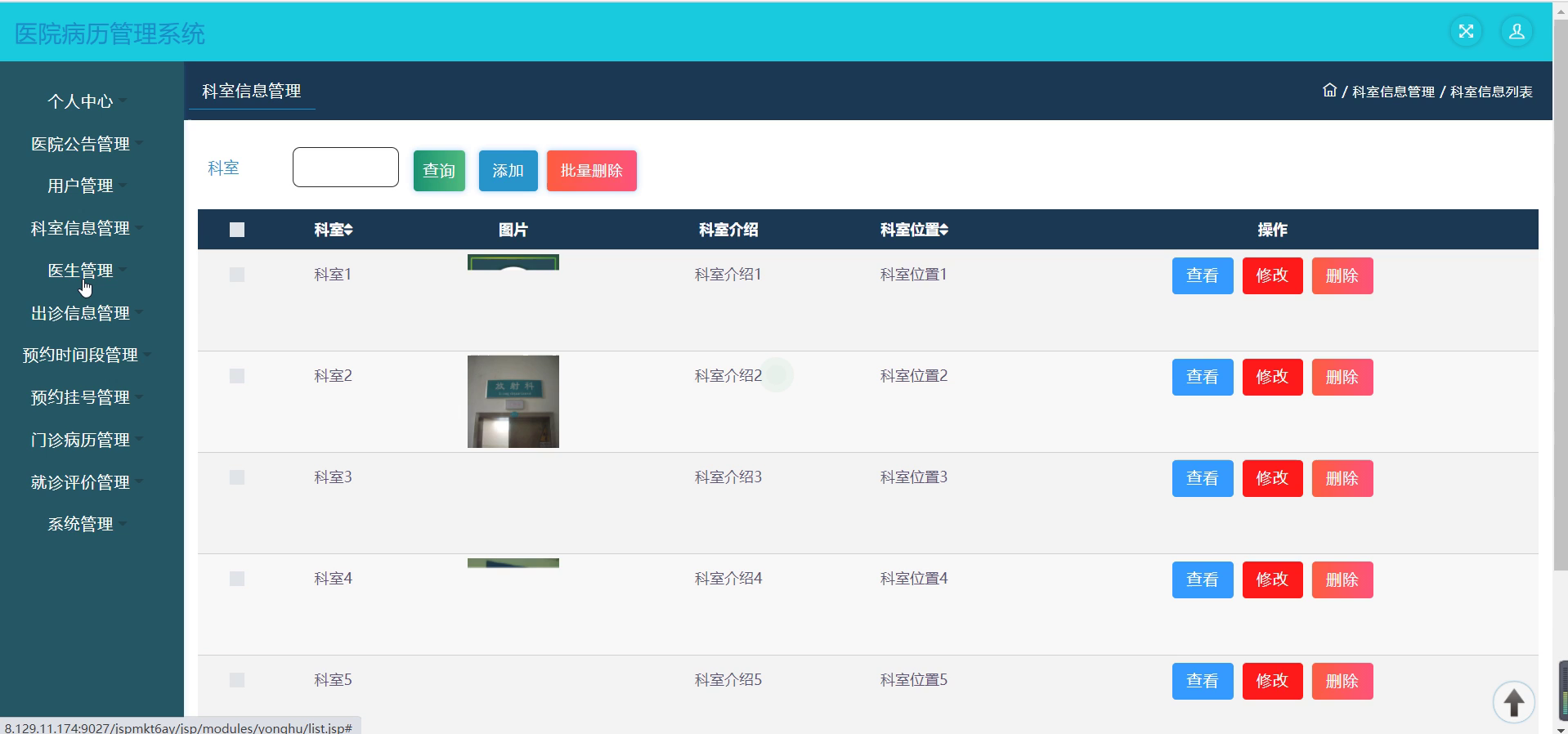Click the 科室介绍 column header
This screenshot has height=734, width=1568.
pyautogui.click(x=728, y=230)
